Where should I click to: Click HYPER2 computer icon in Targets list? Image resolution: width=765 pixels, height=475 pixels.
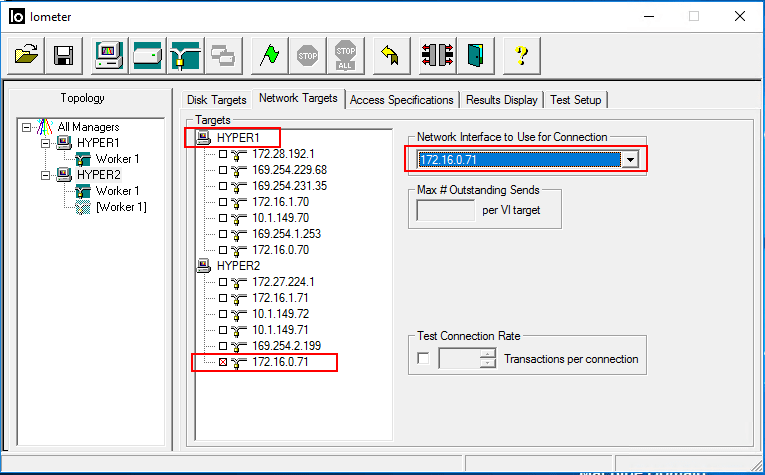203,266
